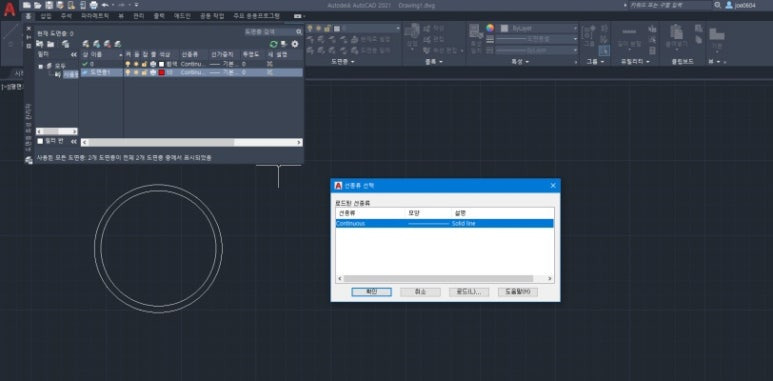The height and width of the screenshot is (381, 773).
Task: Toggle freeze sun icon for layer 0
Action: click(136, 64)
